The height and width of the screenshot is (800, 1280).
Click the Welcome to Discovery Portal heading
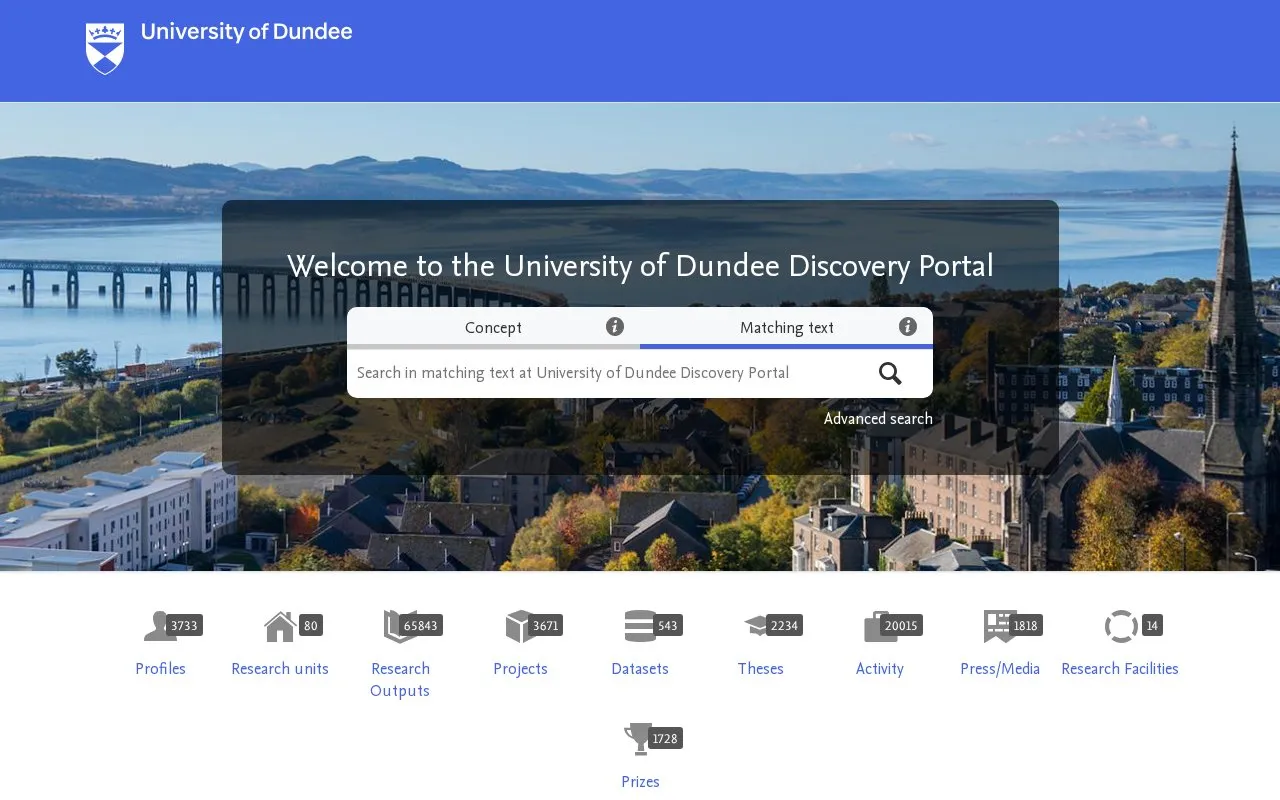click(x=640, y=267)
